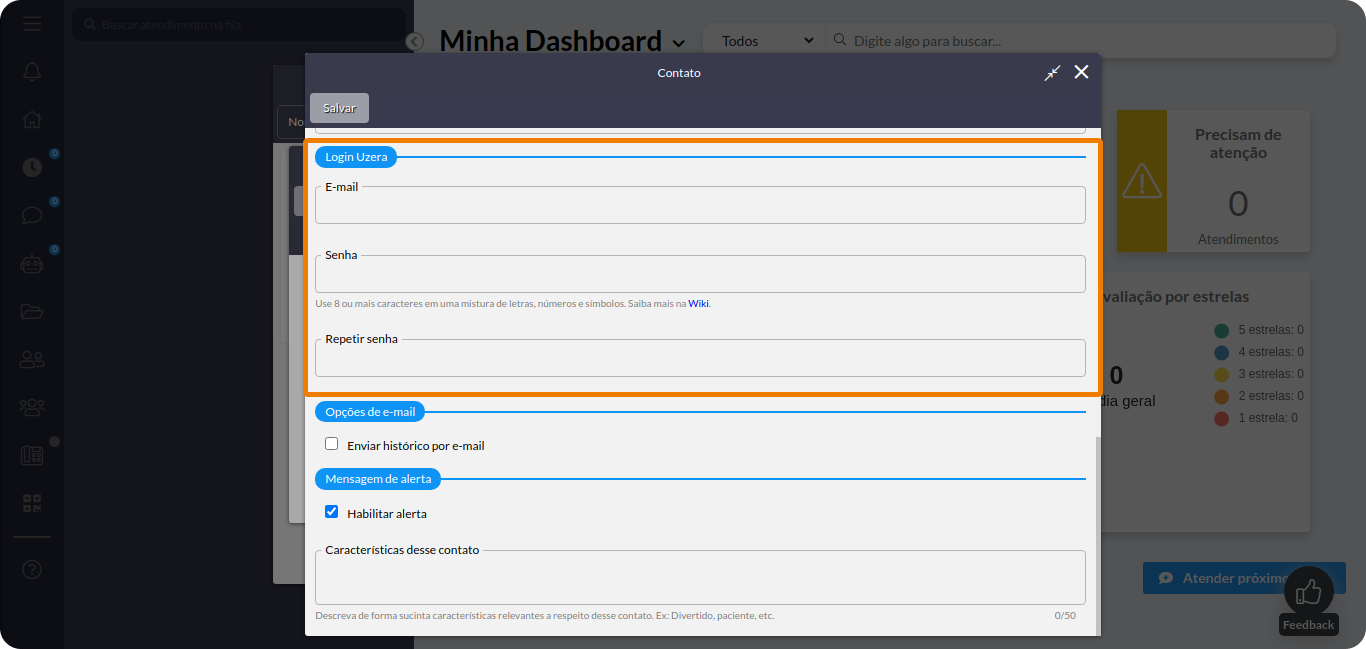Focus the Senha input field
Viewport: 1366px width, 649px height.
(x=700, y=274)
